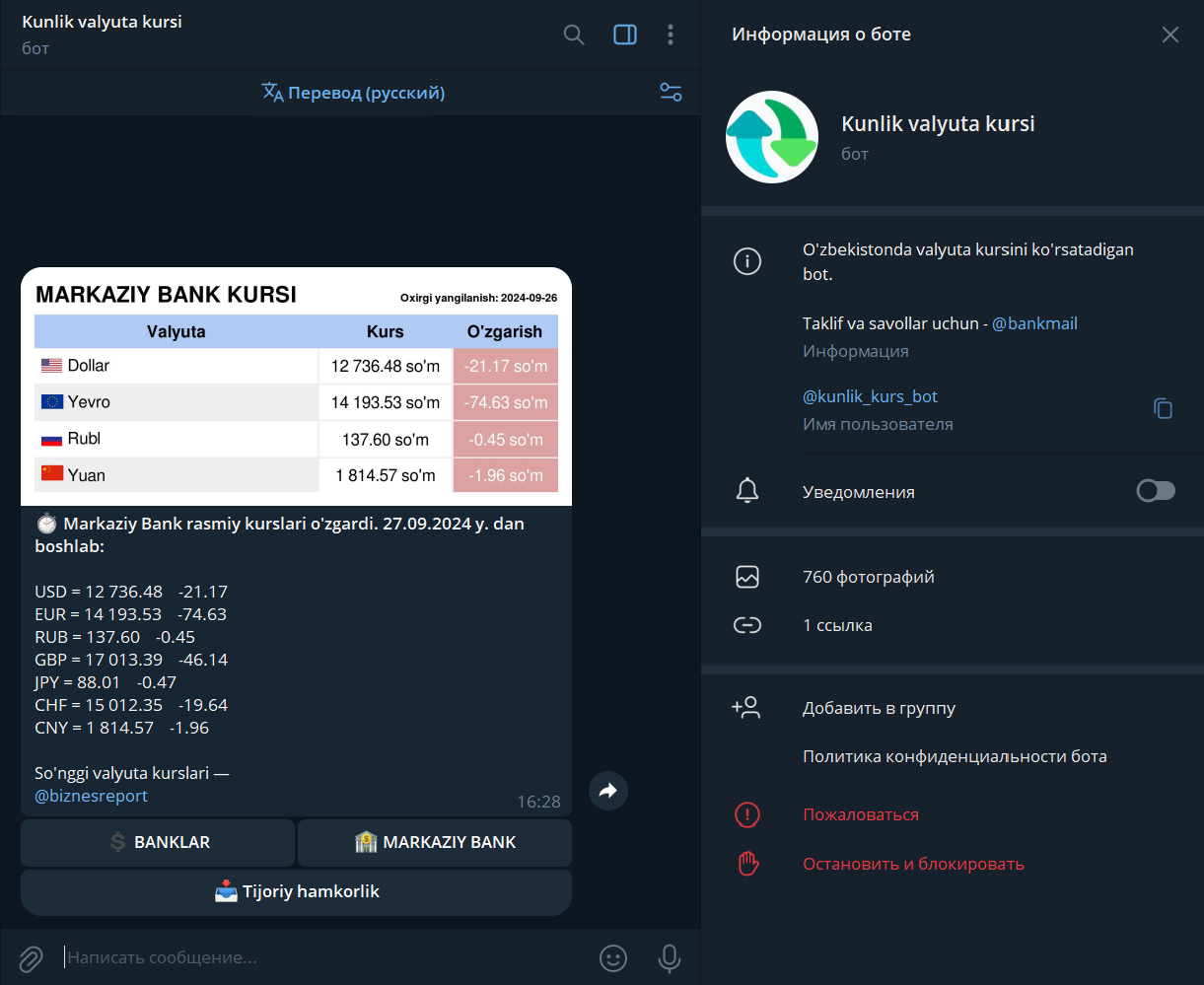This screenshot has height=985, width=1204.
Task: Click the red report exclamation icon
Action: coord(747,814)
